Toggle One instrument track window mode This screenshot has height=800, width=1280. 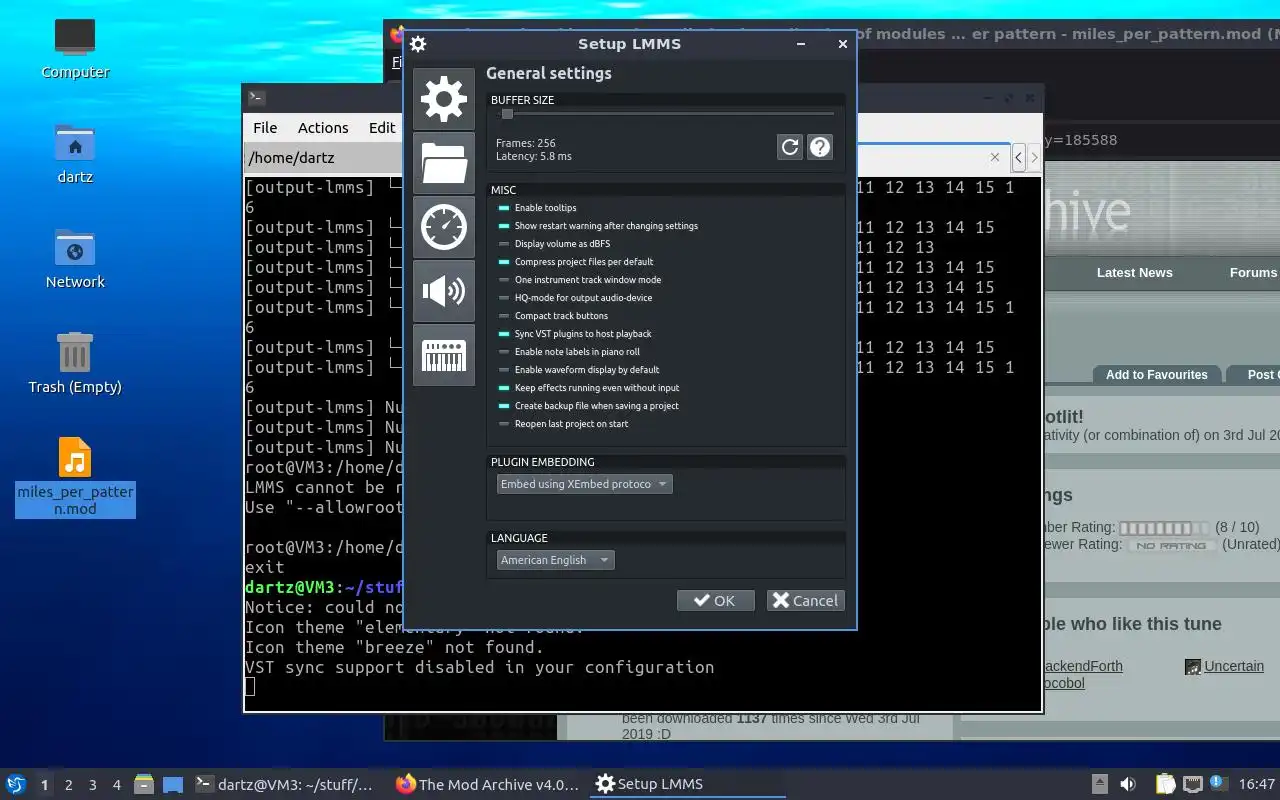(579, 280)
